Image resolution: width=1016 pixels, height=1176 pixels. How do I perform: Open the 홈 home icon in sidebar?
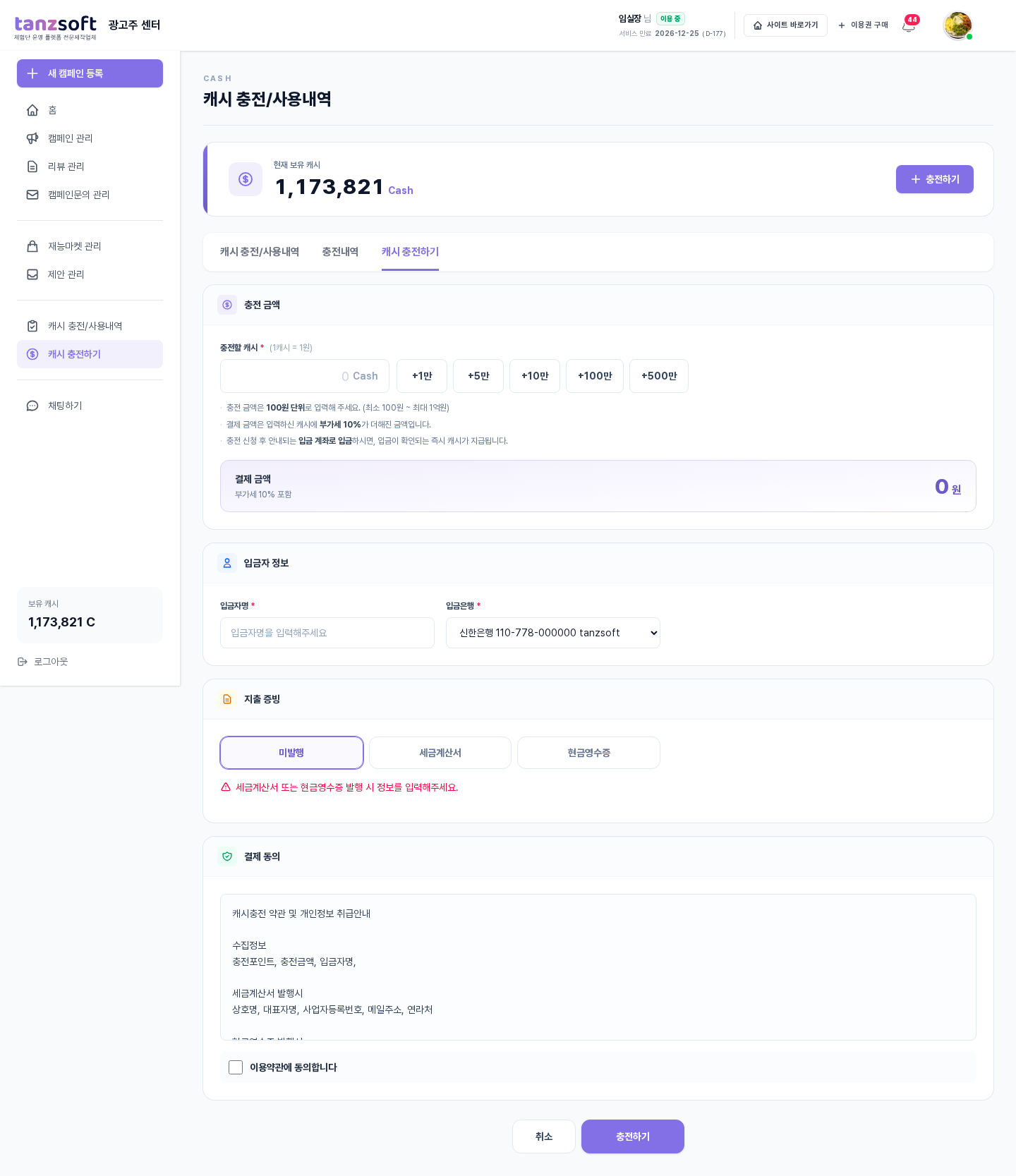click(x=32, y=110)
